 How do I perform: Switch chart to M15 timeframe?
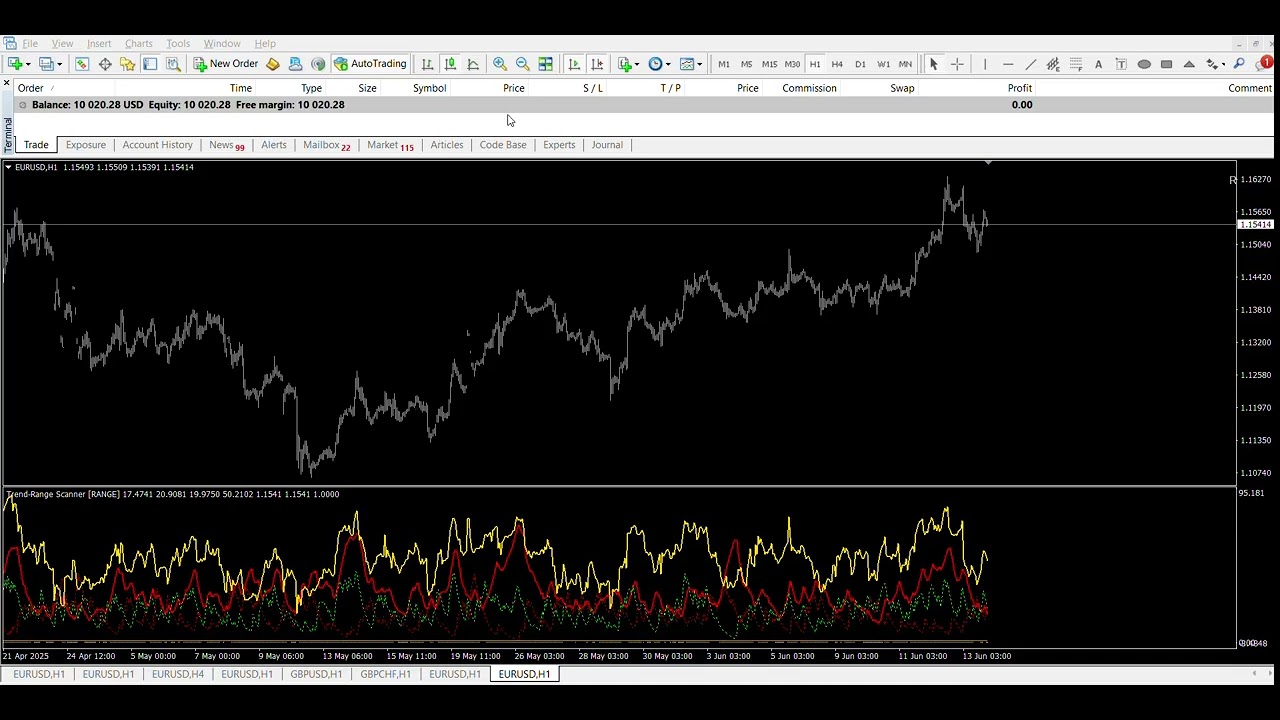(769, 64)
